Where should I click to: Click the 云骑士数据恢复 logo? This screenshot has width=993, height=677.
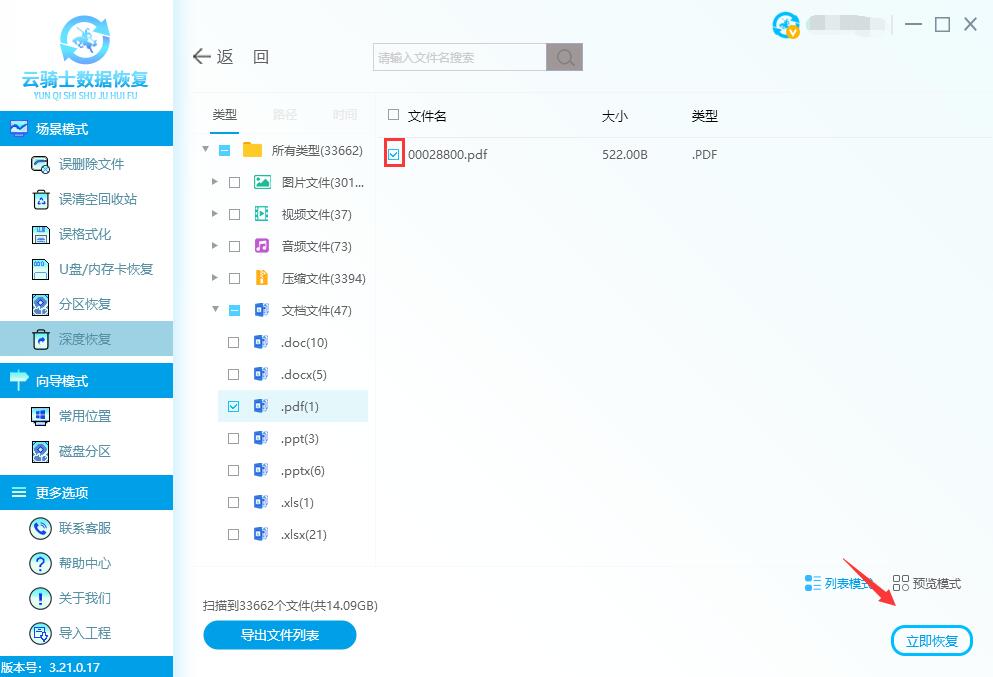[x=85, y=58]
